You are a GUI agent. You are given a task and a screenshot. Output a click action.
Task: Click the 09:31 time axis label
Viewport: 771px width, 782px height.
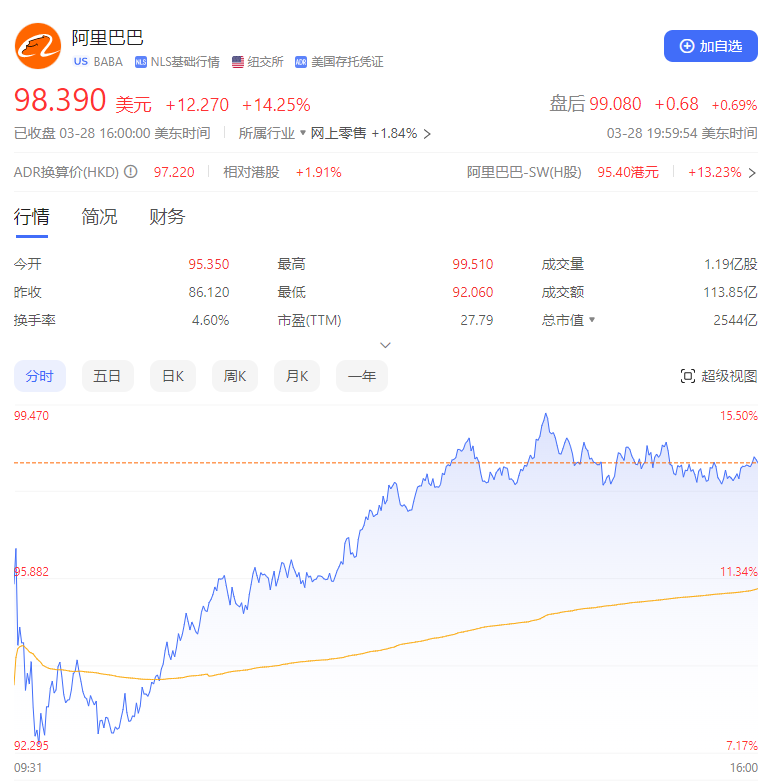coord(28,768)
